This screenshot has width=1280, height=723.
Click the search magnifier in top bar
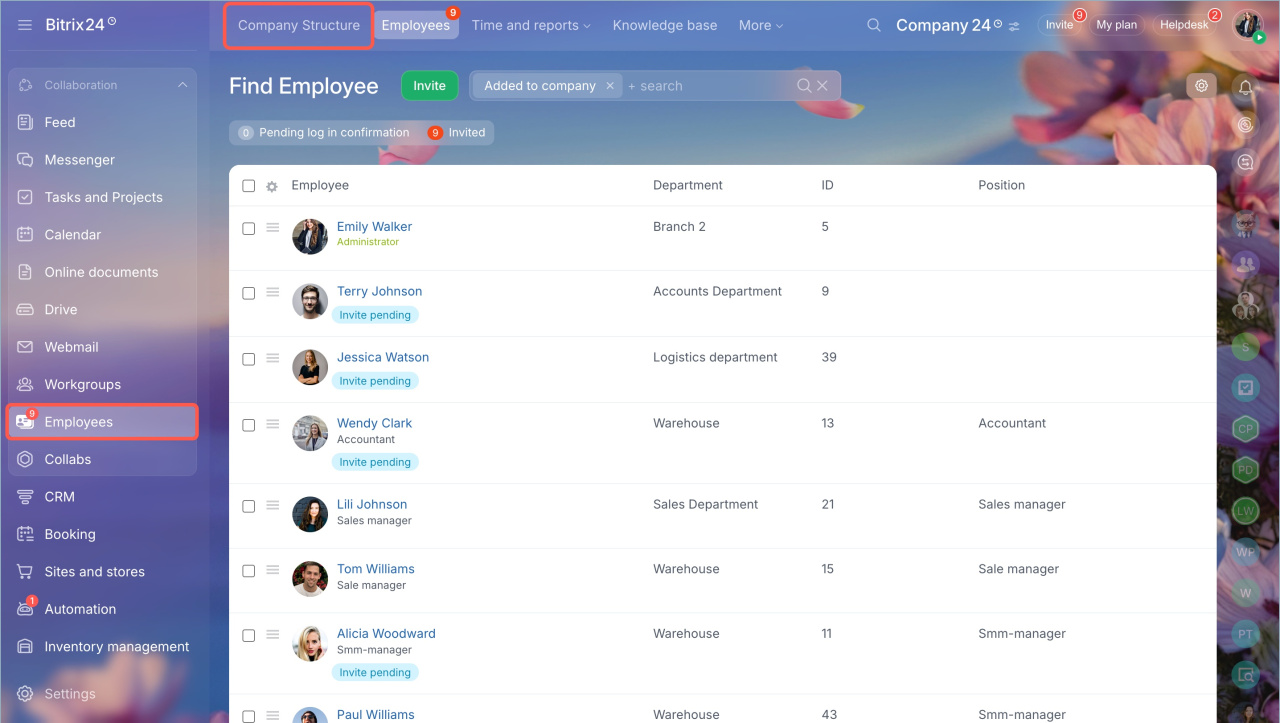pyautogui.click(x=873, y=25)
